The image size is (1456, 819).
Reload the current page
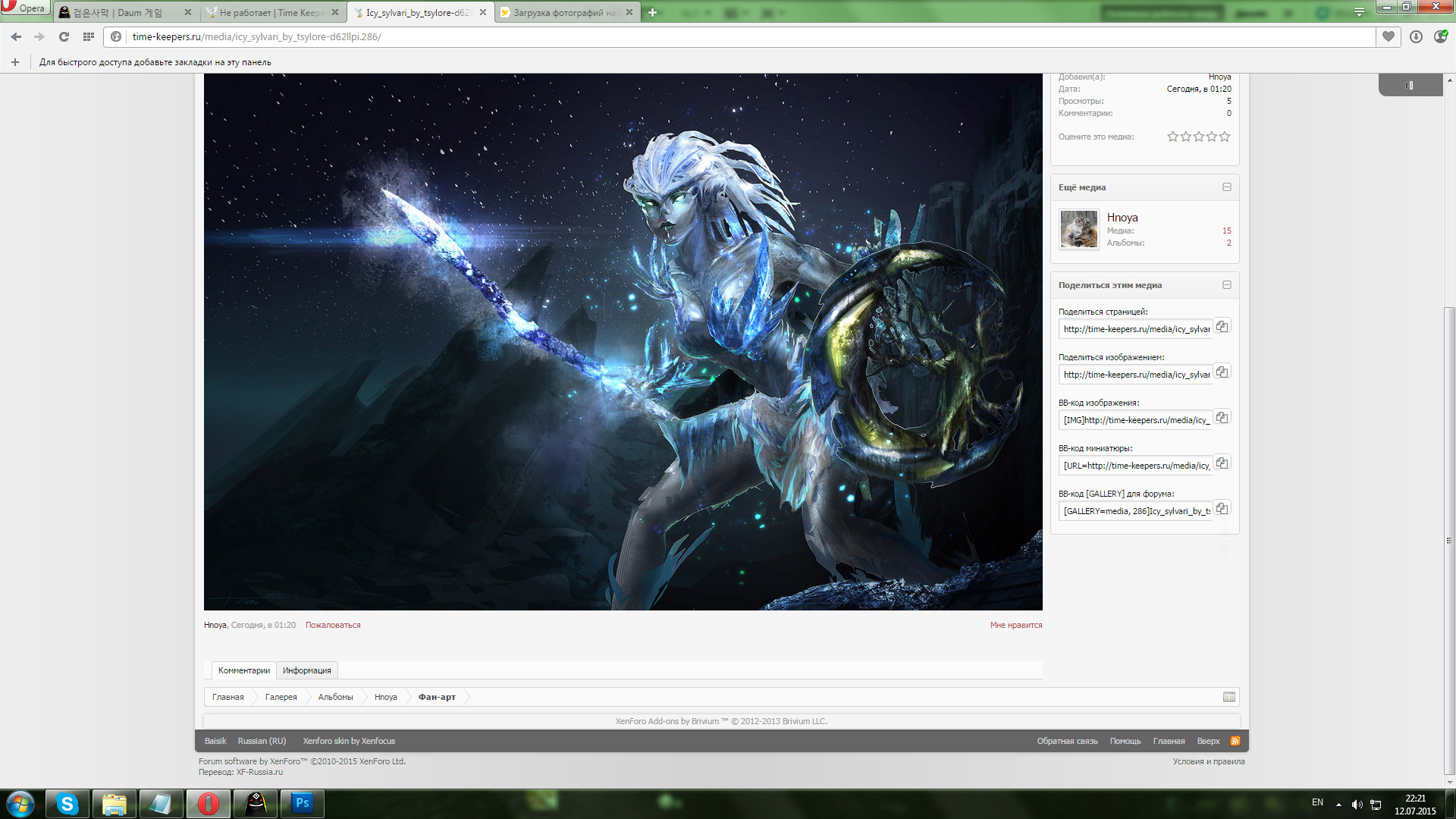(64, 36)
